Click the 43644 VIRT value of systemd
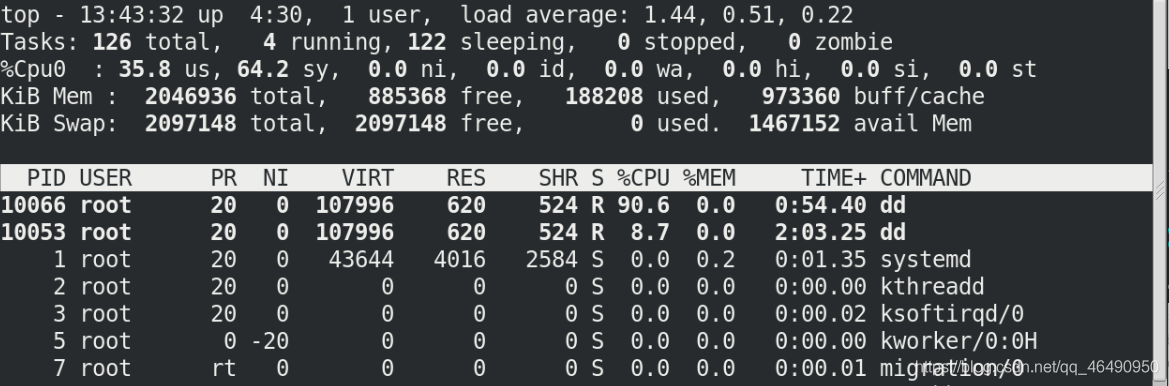 pyautogui.click(x=361, y=260)
